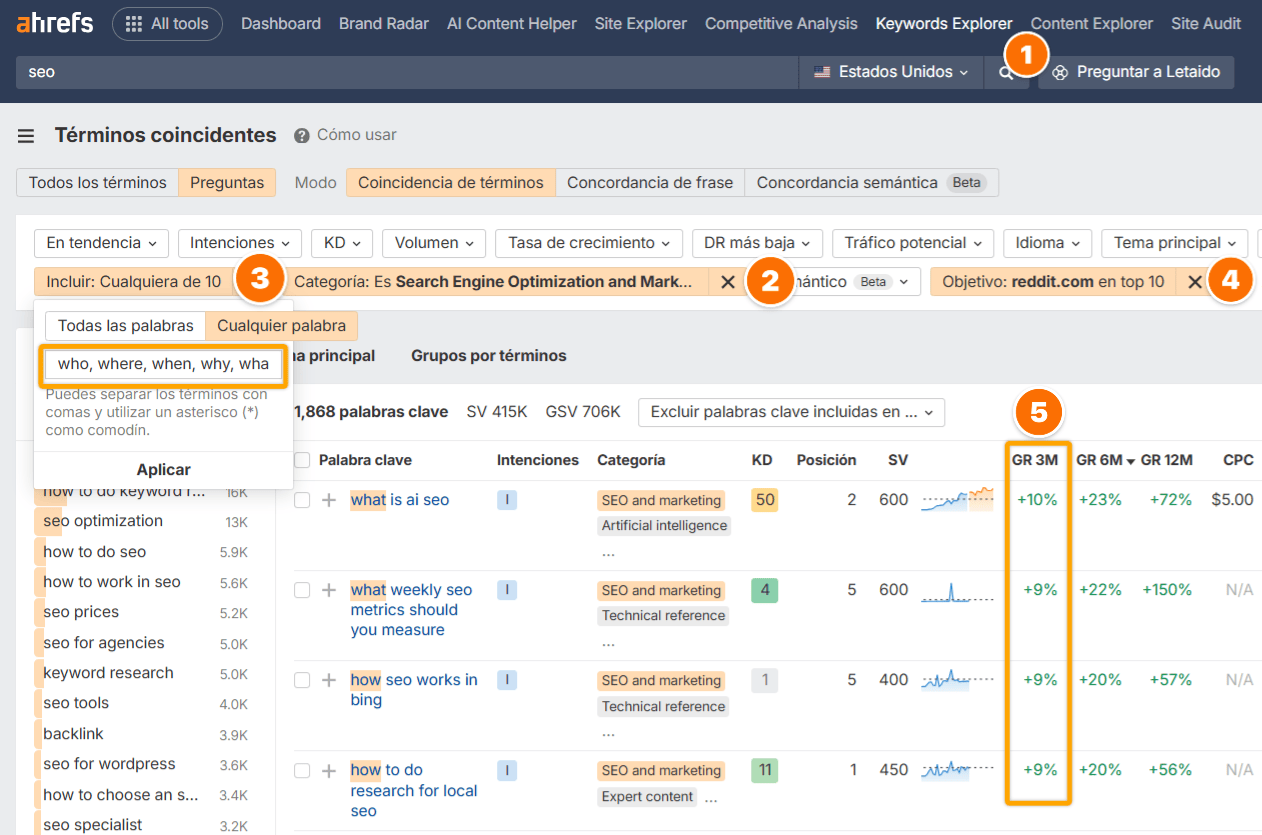This screenshot has width=1262, height=835.
Task: Click Technical reference tag on bing row
Action: tap(663, 706)
